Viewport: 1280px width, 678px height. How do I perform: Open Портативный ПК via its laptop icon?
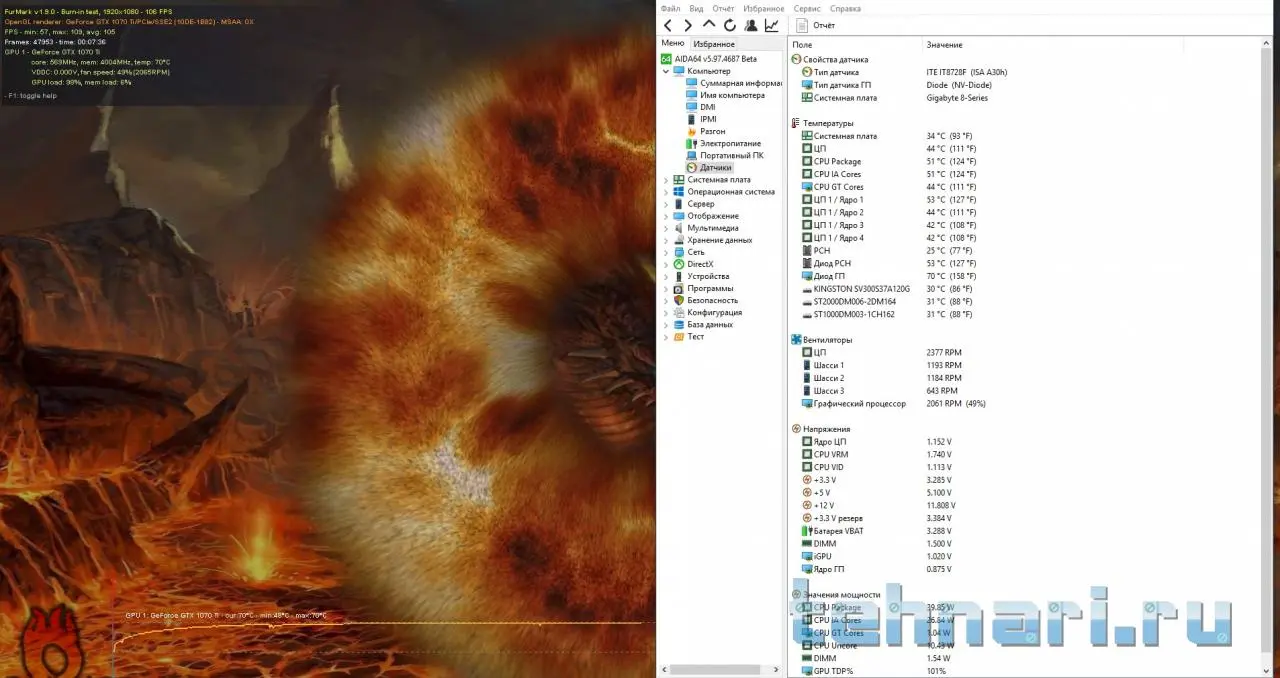pyautogui.click(x=691, y=155)
